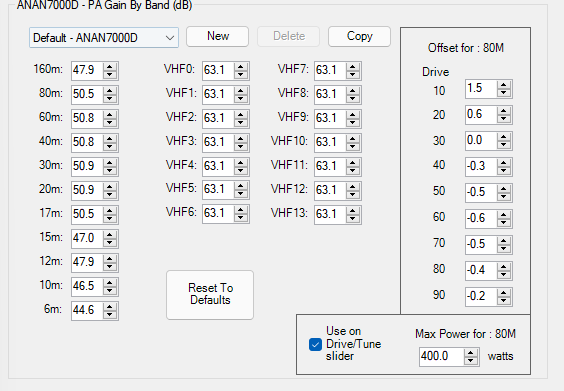Click the 10m gain value 46.5

click(x=87, y=286)
